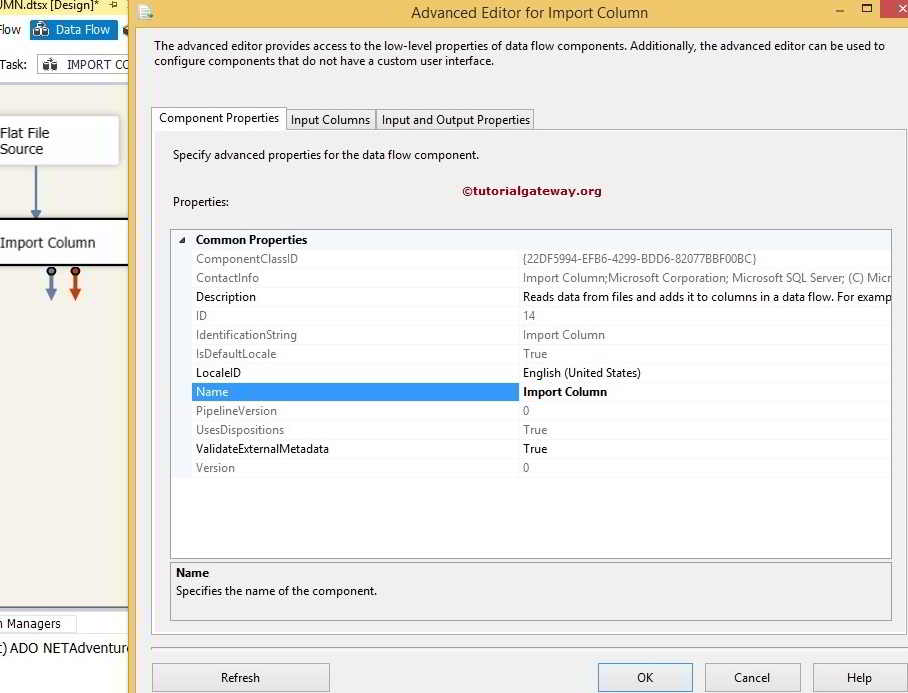Confirm changes with OK
This screenshot has width=908, height=693.
tap(644, 677)
